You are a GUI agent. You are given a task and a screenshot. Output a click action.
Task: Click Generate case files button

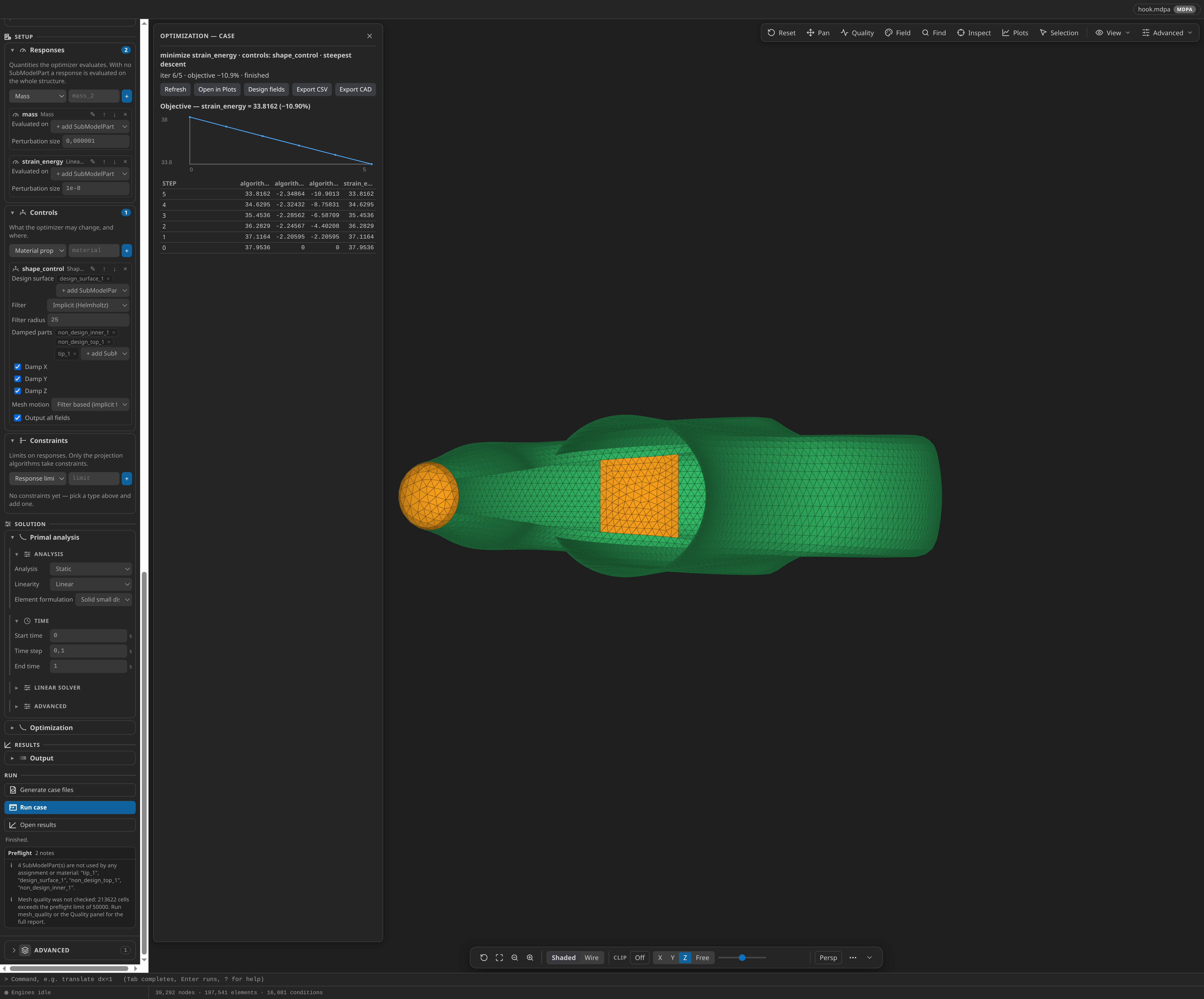pos(70,790)
